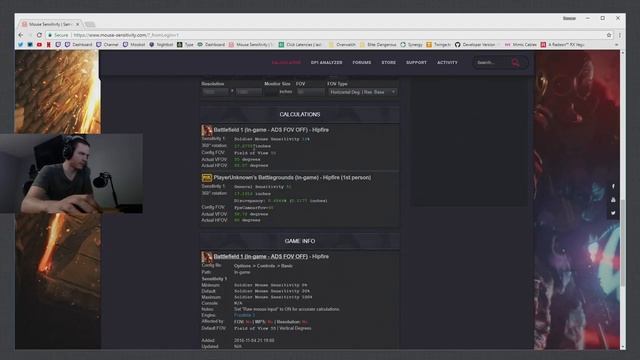The height and width of the screenshot is (360, 640).
Task: Click the Battlefield 1 icon under Game Info
Action: pyautogui.click(x=207, y=257)
